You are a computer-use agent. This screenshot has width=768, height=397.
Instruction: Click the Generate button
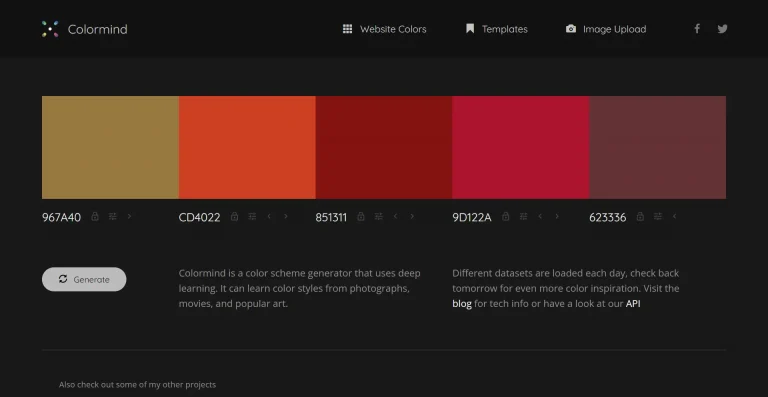(x=84, y=280)
